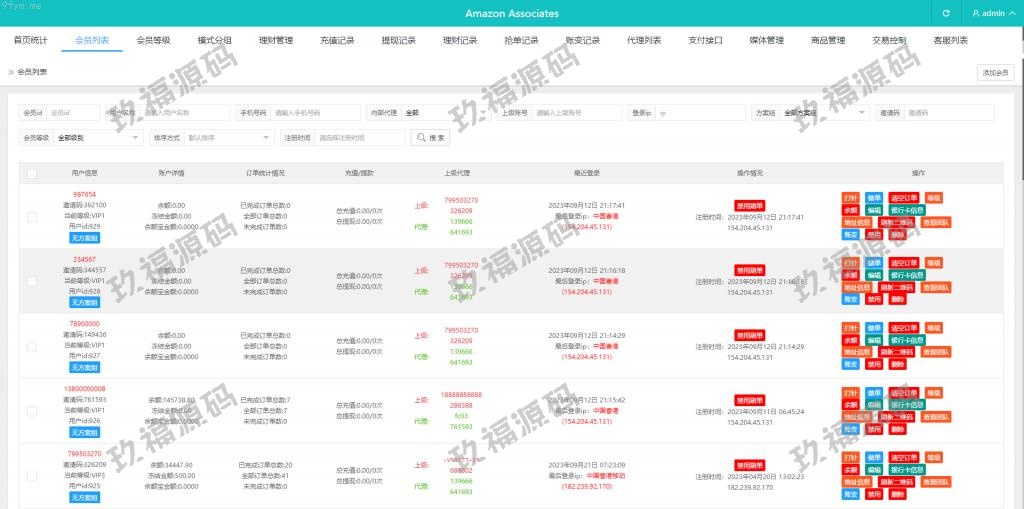Click 编辑 button for user 987654
Image resolution: width=1024 pixels, height=509 pixels.
coord(874,210)
